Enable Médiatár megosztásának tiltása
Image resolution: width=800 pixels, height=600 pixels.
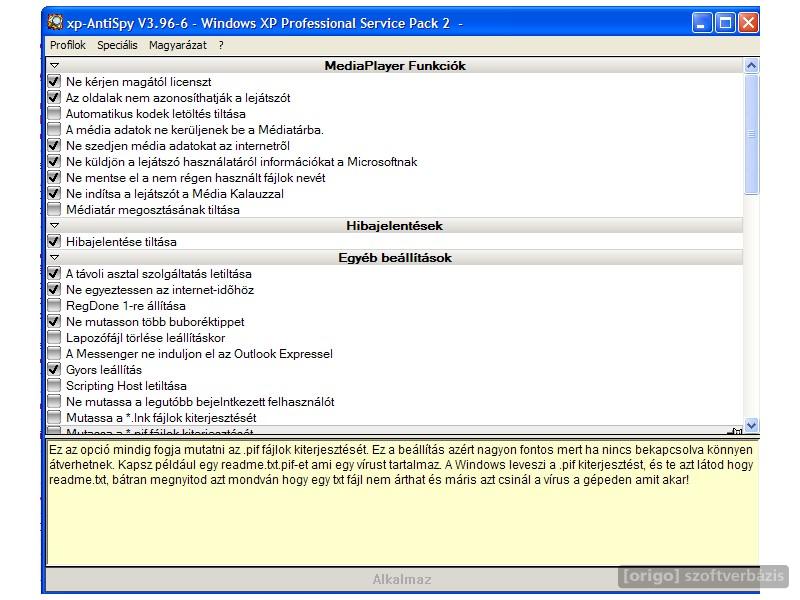click(x=54, y=209)
